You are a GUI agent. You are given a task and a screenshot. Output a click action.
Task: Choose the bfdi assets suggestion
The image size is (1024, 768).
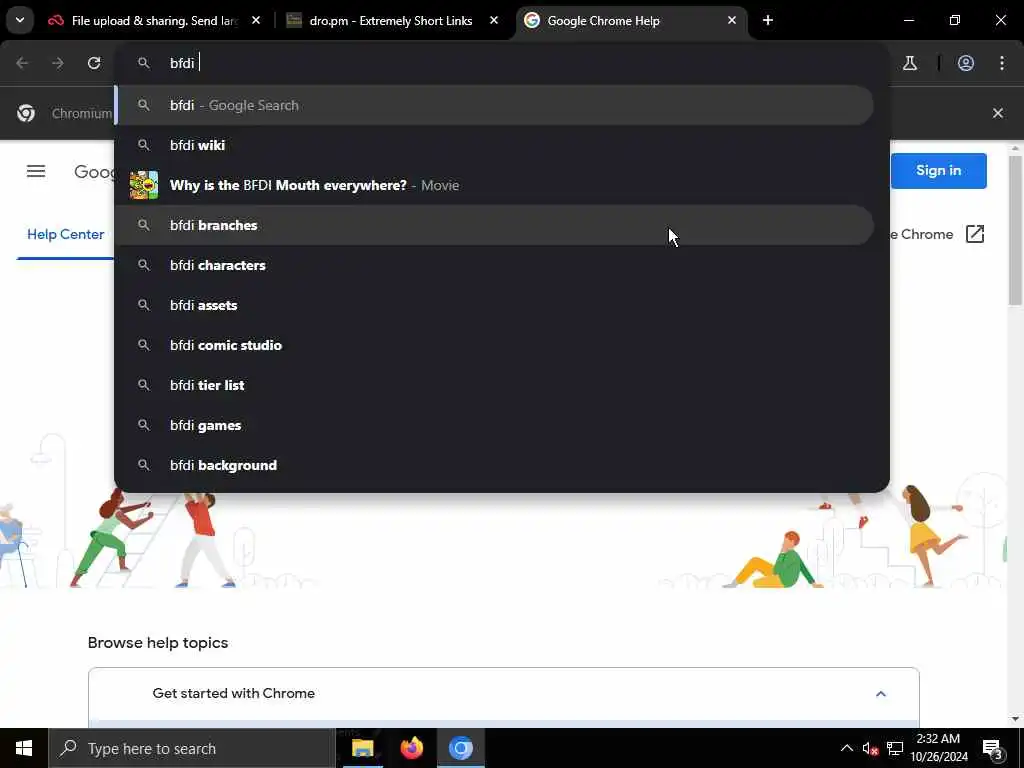coord(494,305)
